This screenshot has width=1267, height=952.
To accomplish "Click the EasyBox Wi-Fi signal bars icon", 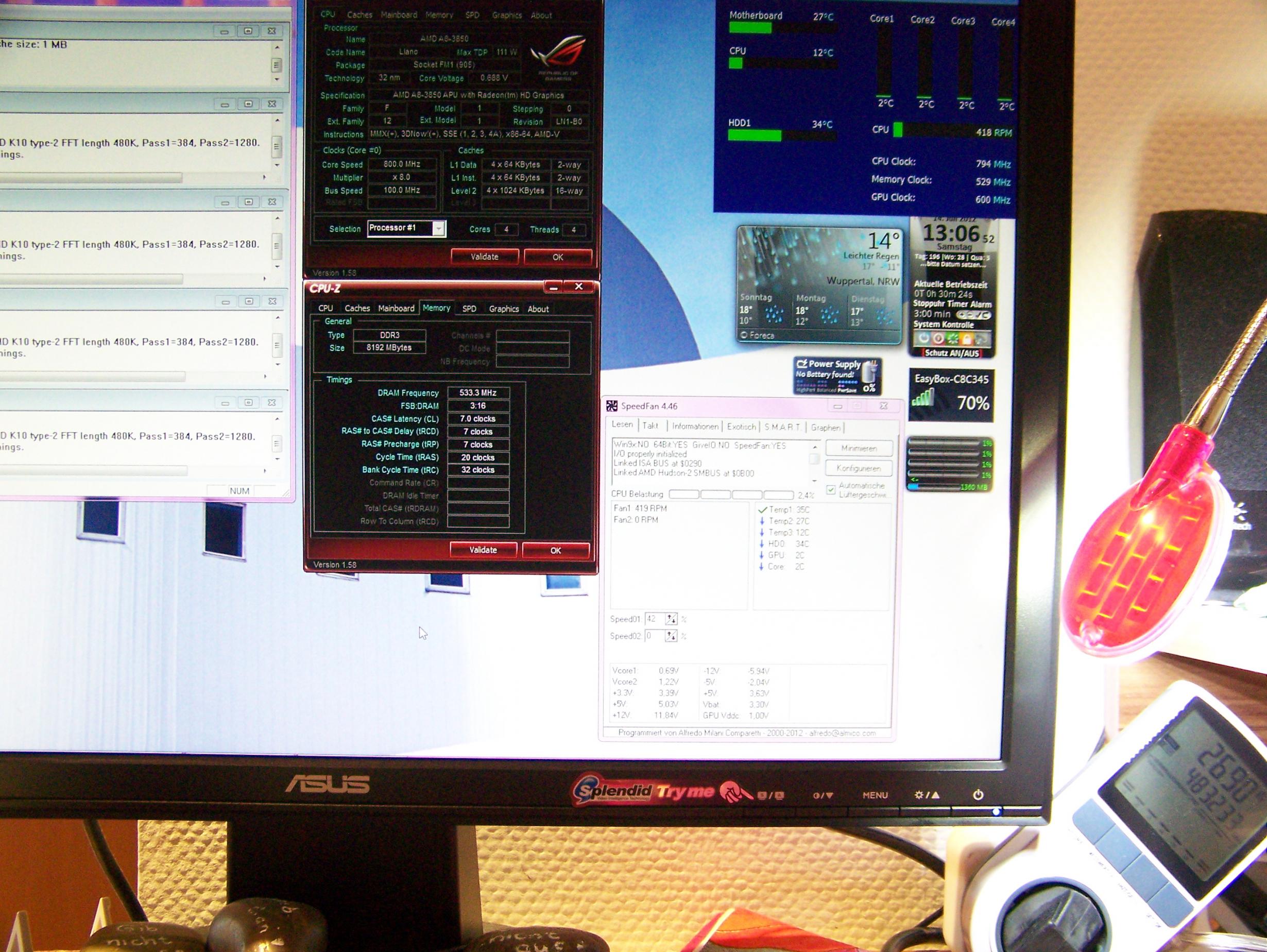I will pos(923,397).
